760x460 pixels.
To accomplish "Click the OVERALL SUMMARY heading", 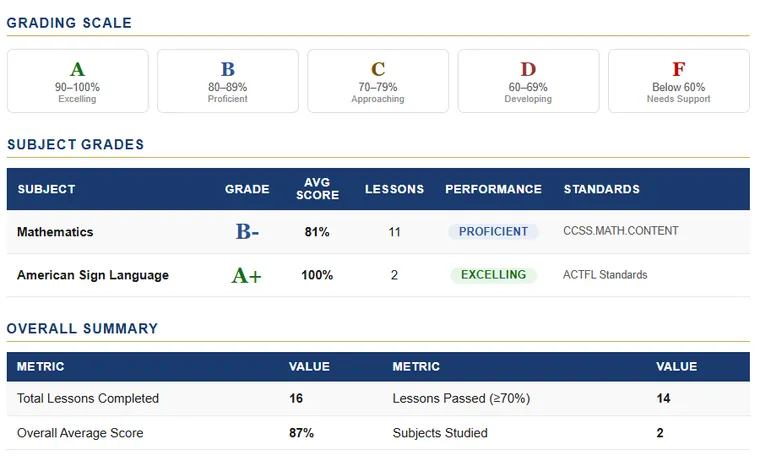I will [82, 329].
